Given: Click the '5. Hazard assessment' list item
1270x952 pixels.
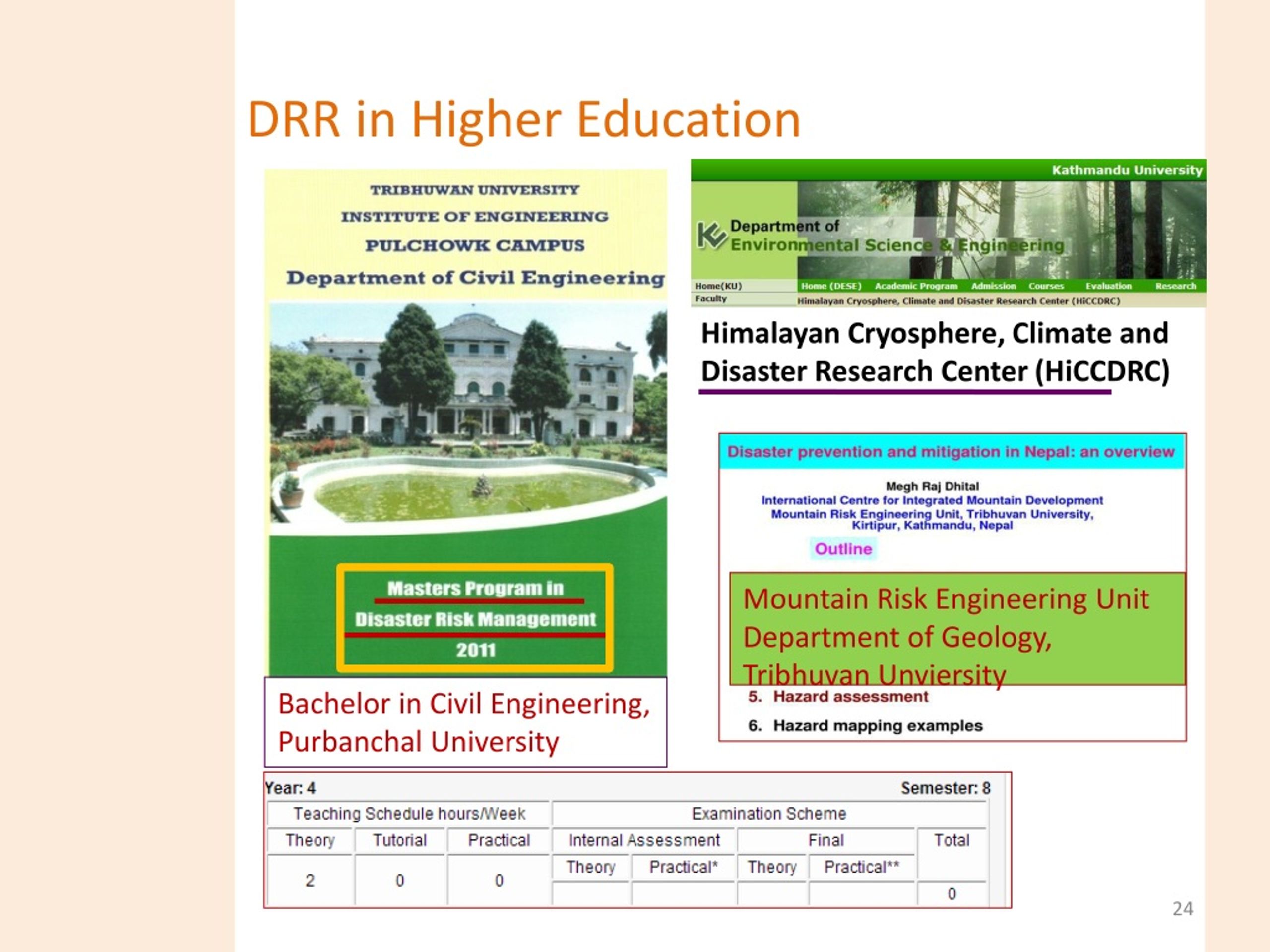Looking at the screenshot, I should [838, 697].
